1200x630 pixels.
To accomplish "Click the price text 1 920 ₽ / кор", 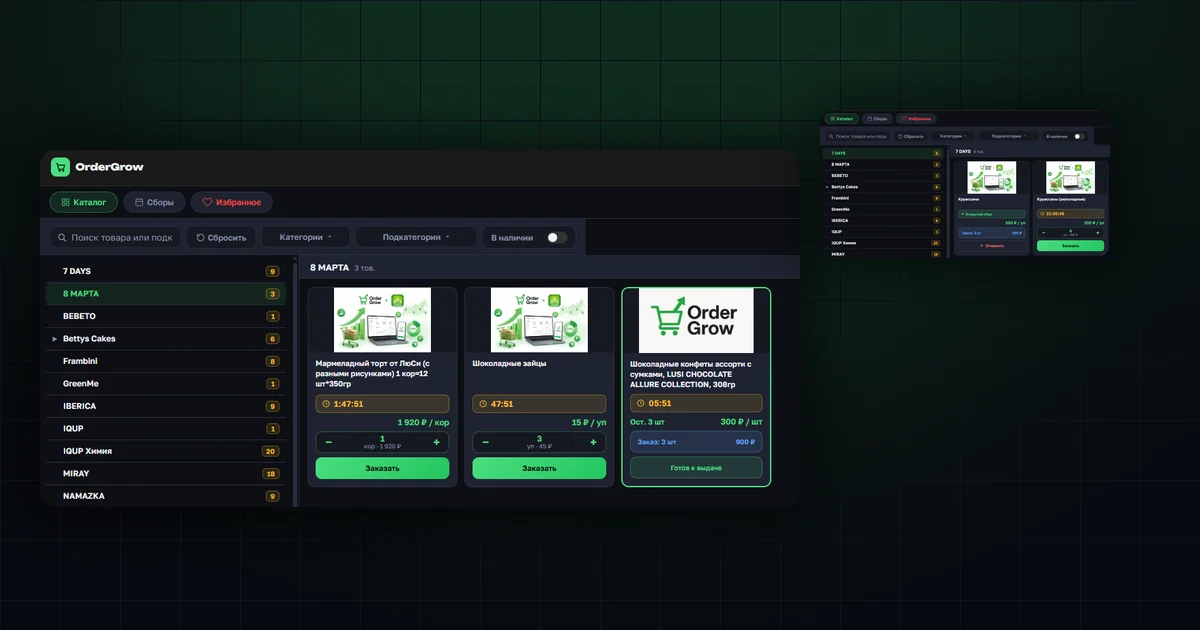I will point(423,422).
